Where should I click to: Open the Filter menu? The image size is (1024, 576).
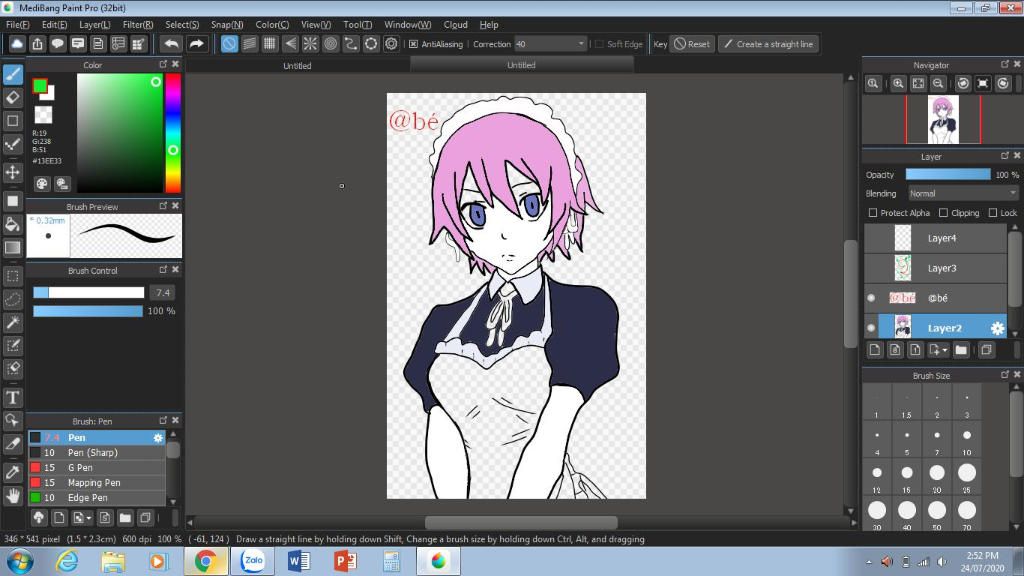(138, 25)
